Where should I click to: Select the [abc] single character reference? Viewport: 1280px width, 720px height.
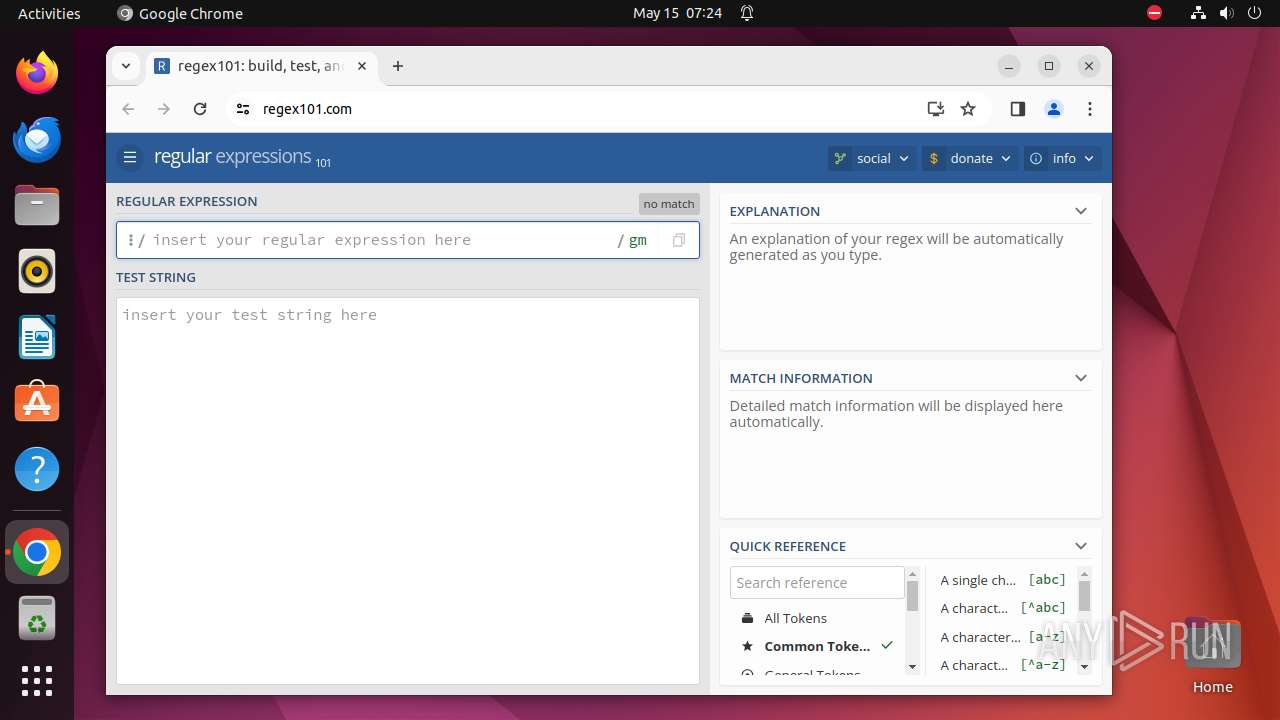(1003, 580)
